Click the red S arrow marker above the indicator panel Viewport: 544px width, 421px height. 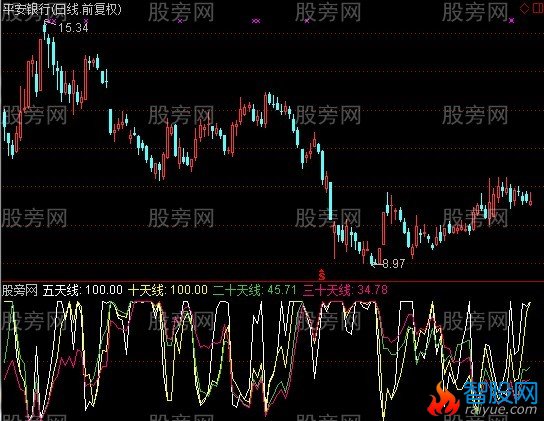322,274
